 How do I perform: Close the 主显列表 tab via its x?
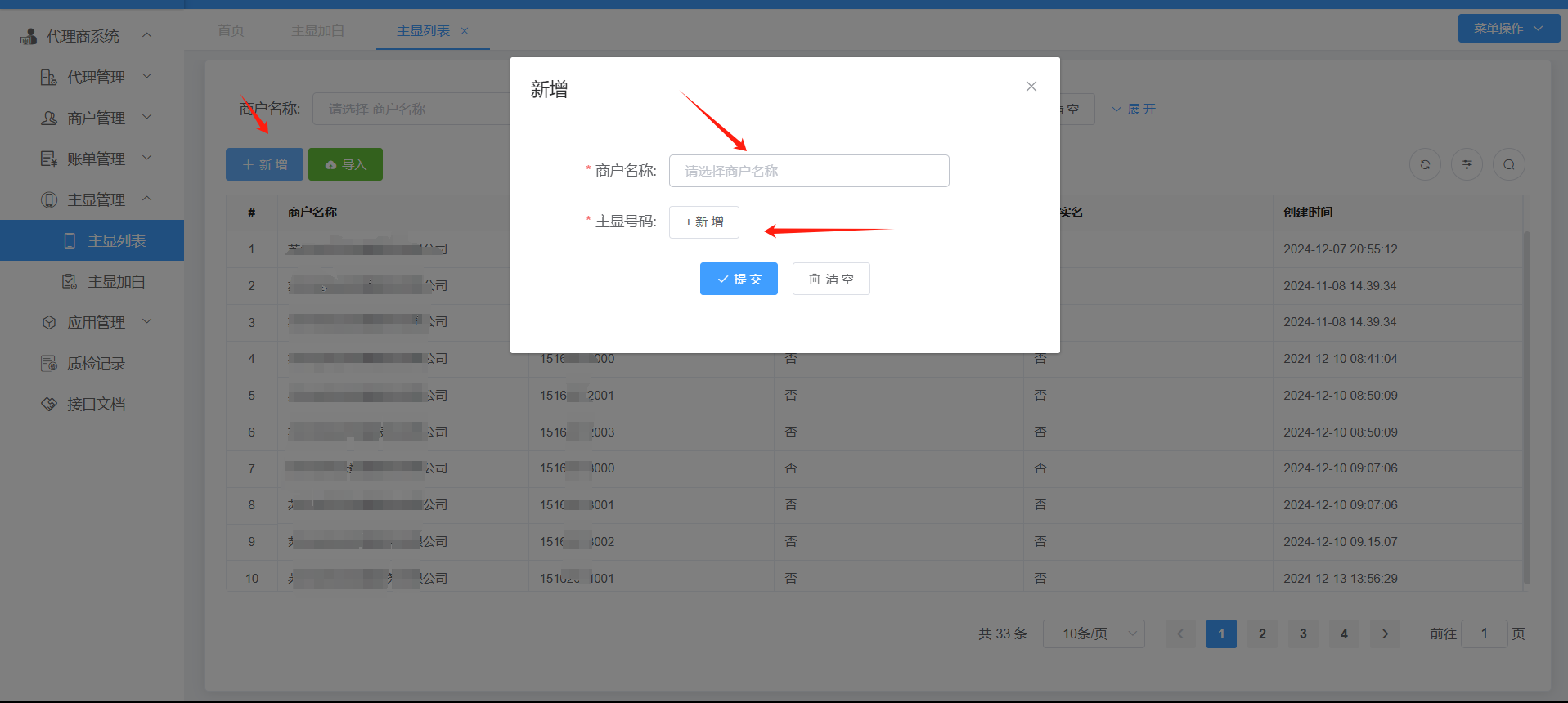point(465,31)
